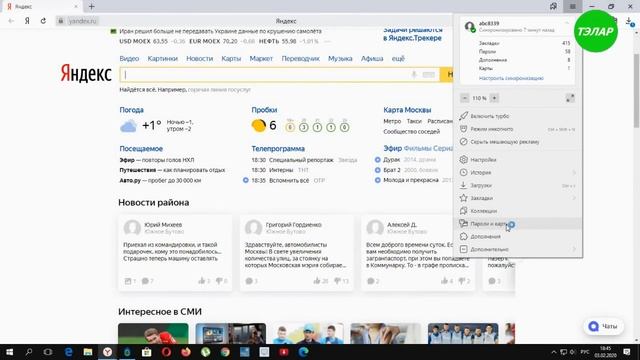Viewport: 640px width, 360px height.
Task: Open 'Новости' service link
Action: click(x=200, y=58)
